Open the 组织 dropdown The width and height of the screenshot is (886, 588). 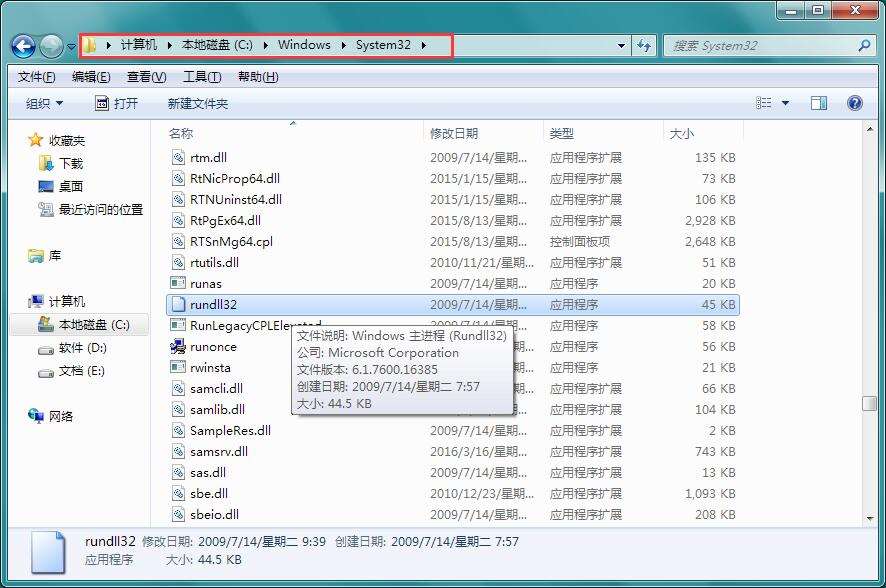point(42,103)
